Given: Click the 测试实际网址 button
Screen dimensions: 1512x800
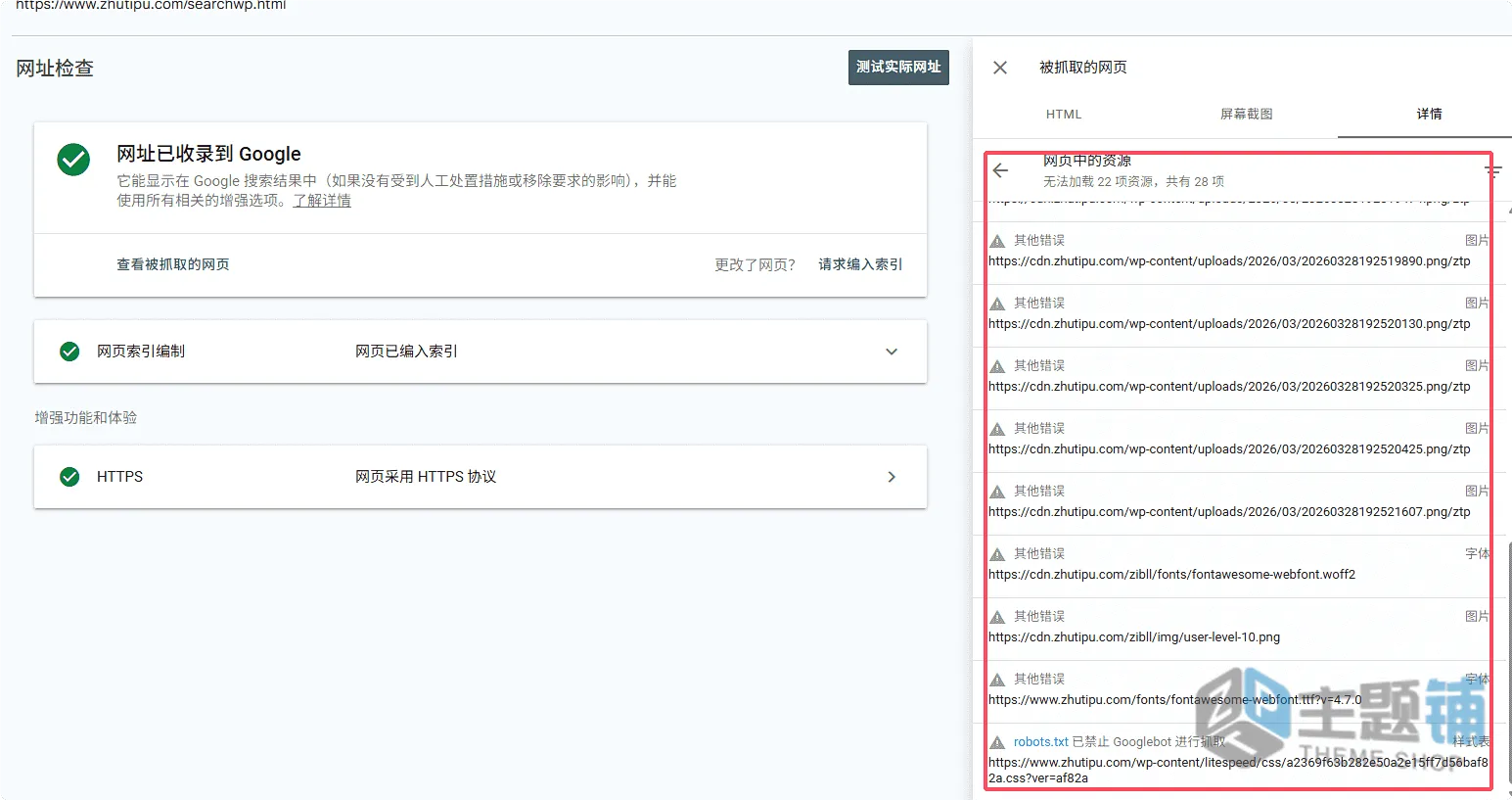Looking at the screenshot, I should [x=898, y=68].
